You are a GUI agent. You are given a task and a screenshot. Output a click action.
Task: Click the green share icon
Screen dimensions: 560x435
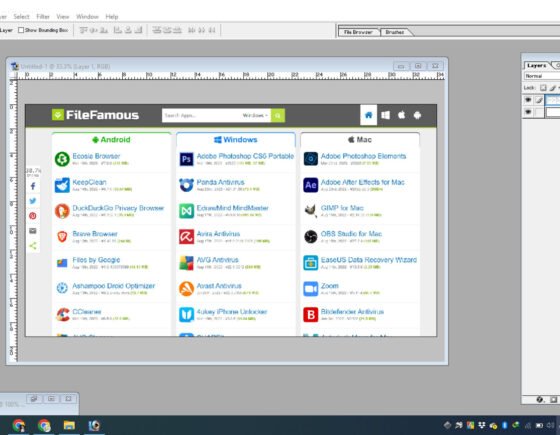(x=33, y=246)
